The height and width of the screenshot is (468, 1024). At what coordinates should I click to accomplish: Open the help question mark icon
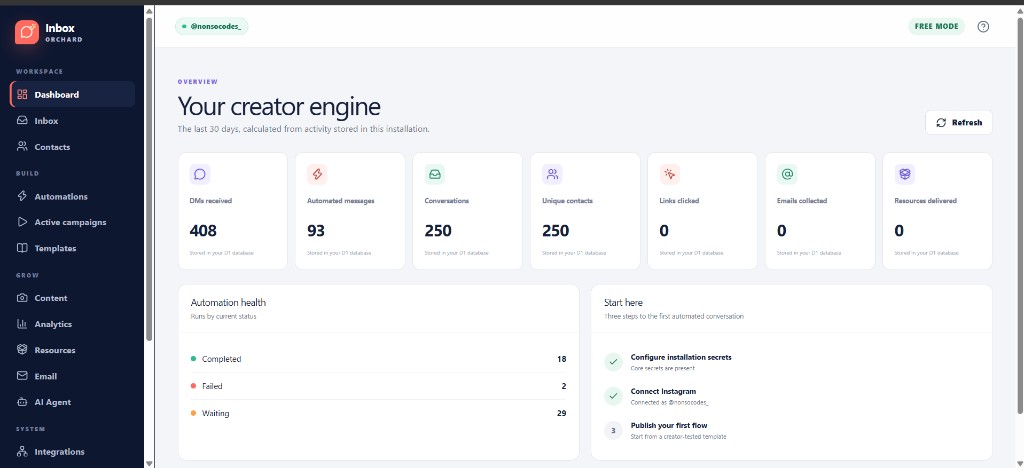click(983, 27)
